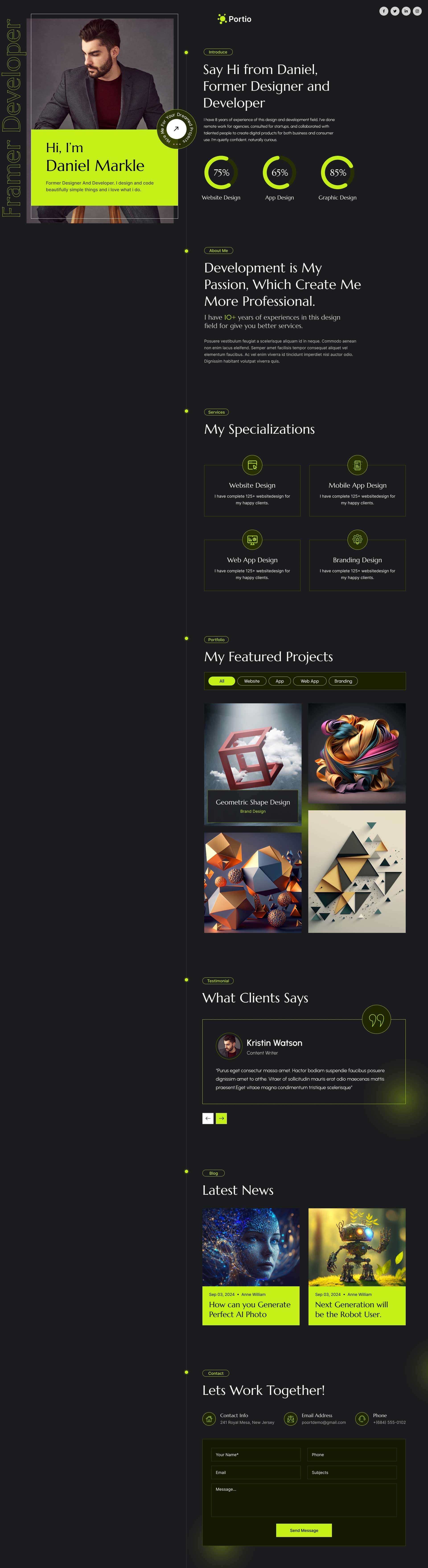428x1568 pixels.
Task: Open the Instagram social icon
Action: [x=417, y=11]
